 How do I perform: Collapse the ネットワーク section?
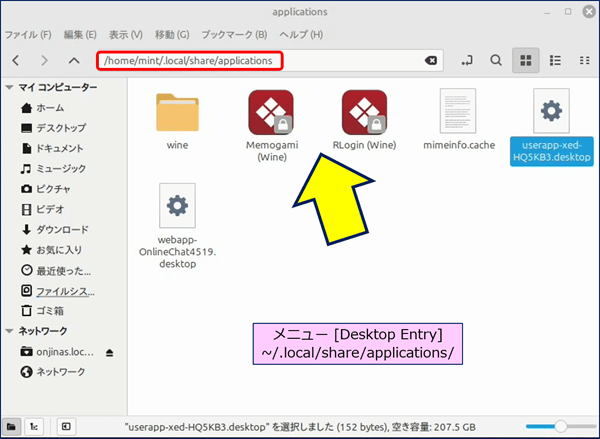[10, 331]
